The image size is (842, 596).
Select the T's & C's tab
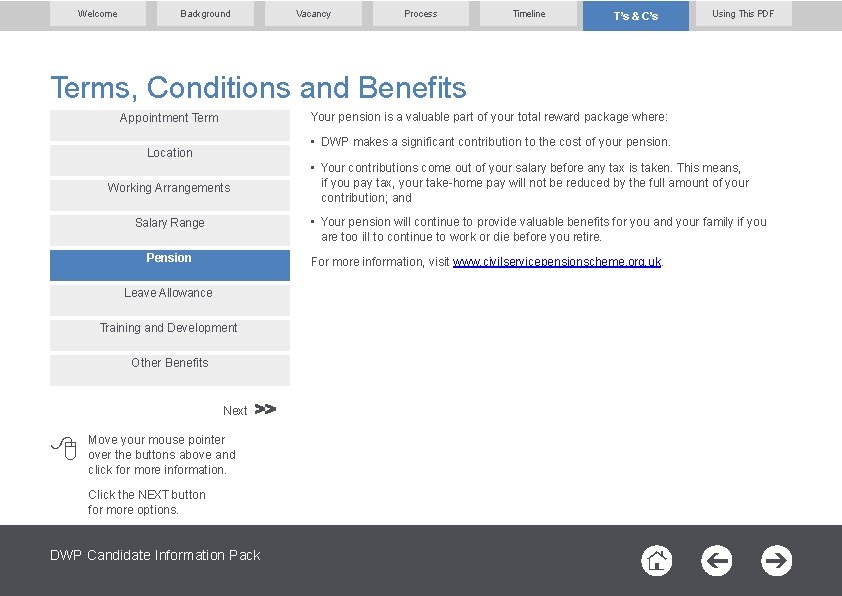coord(636,16)
